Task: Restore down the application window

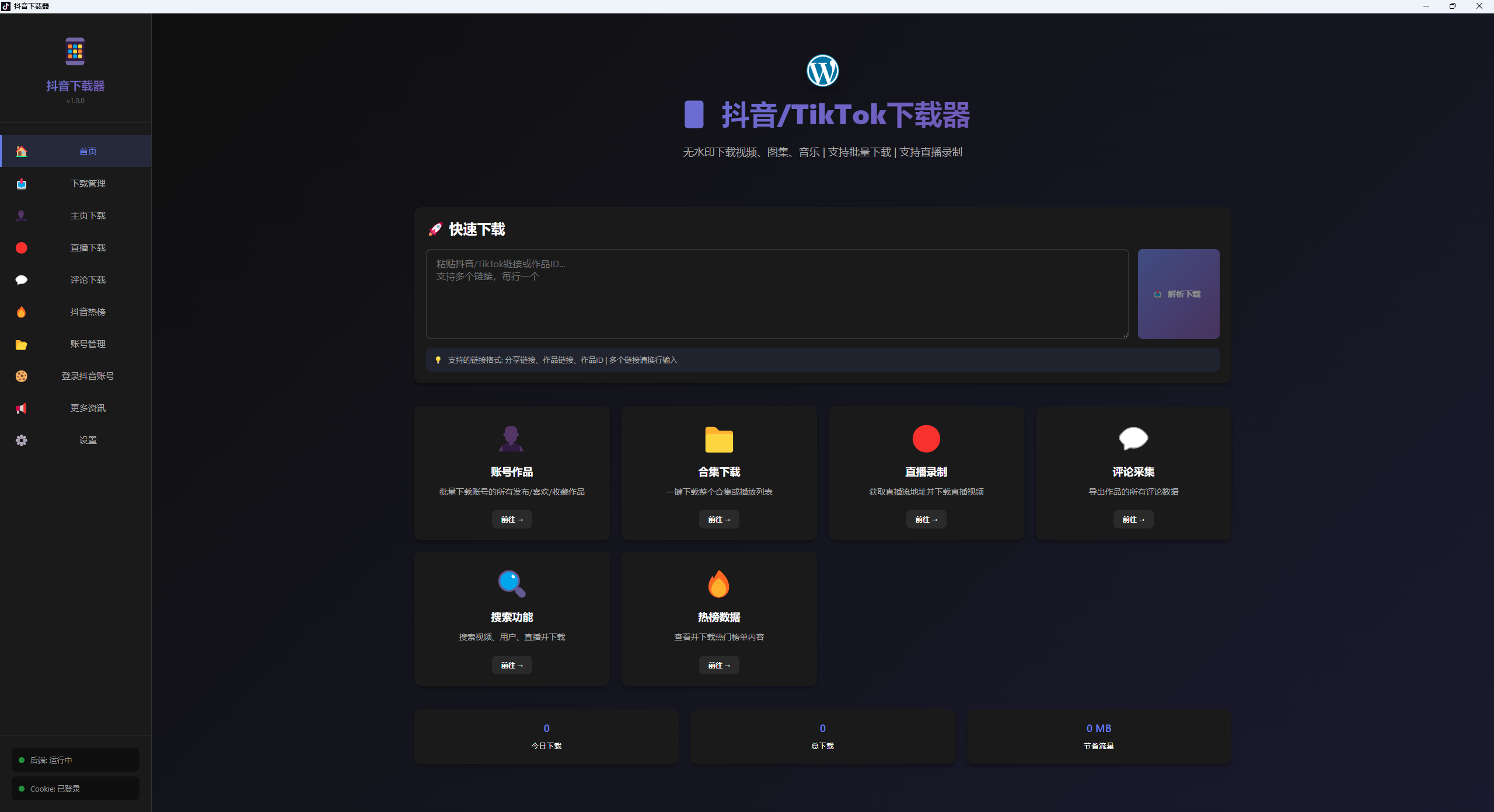Action: pyautogui.click(x=1453, y=6)
